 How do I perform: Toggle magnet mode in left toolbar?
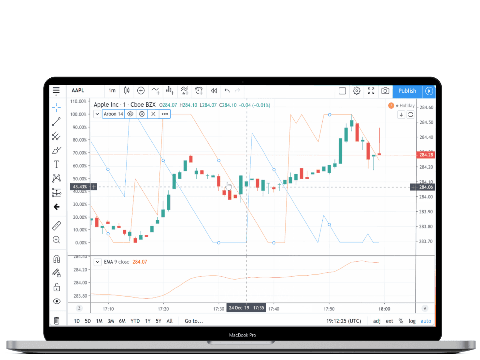click(56, 259)
